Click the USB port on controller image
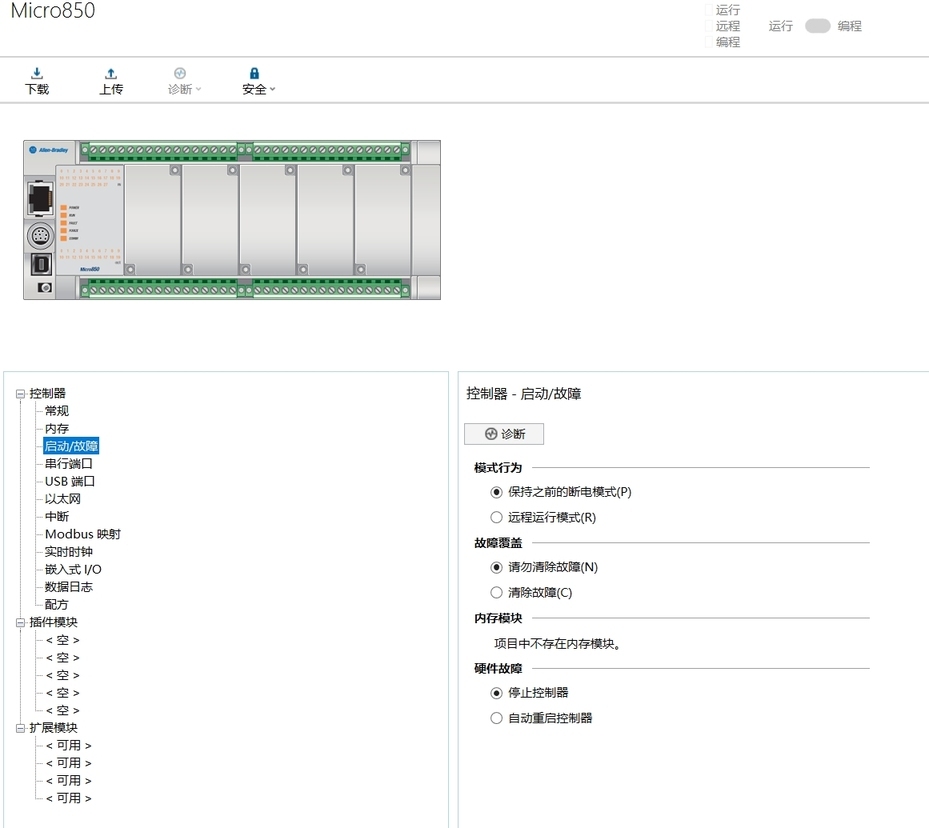This screenshot has width=929, height=828. pos(40,264)
